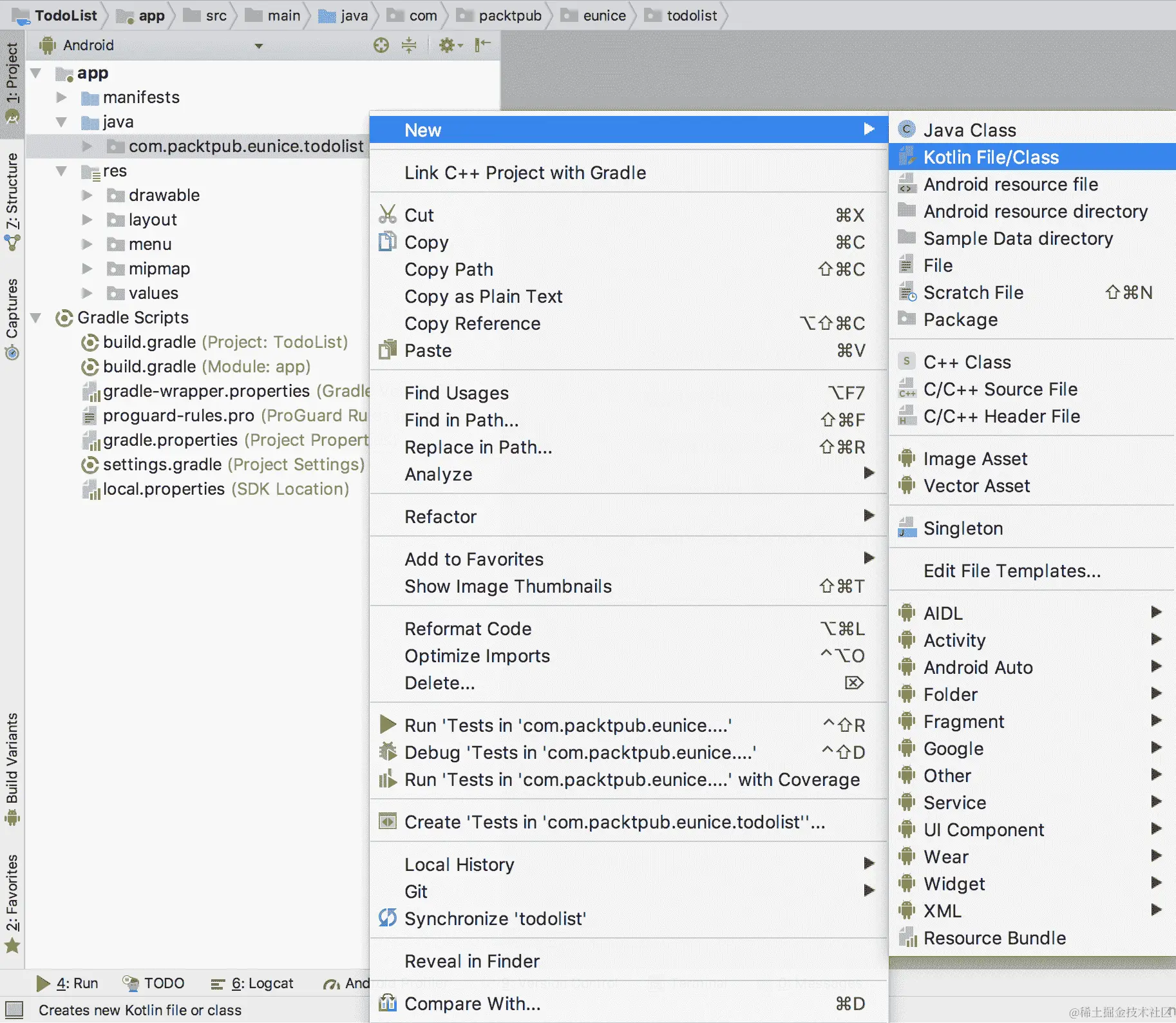This screenshot has height=1023, width=1176.
Task: Click the C++ Class icon
Action: (907, 361)
